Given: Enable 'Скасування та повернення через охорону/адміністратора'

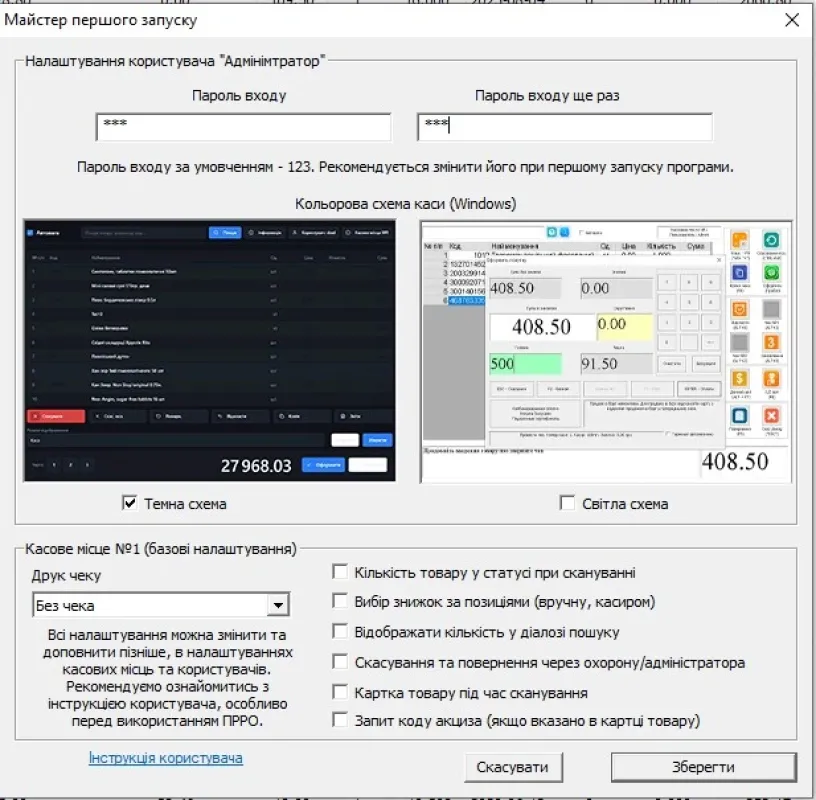Looking at the screenshot, I should (x=341, y=662).
